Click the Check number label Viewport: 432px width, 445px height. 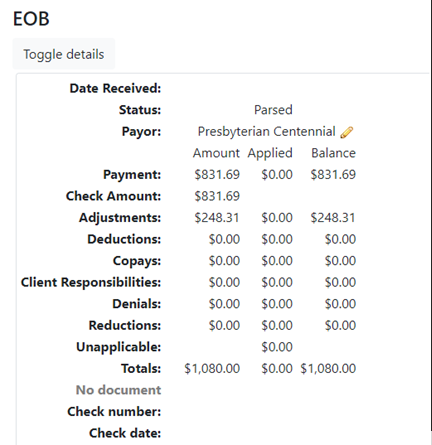[114, 411]
